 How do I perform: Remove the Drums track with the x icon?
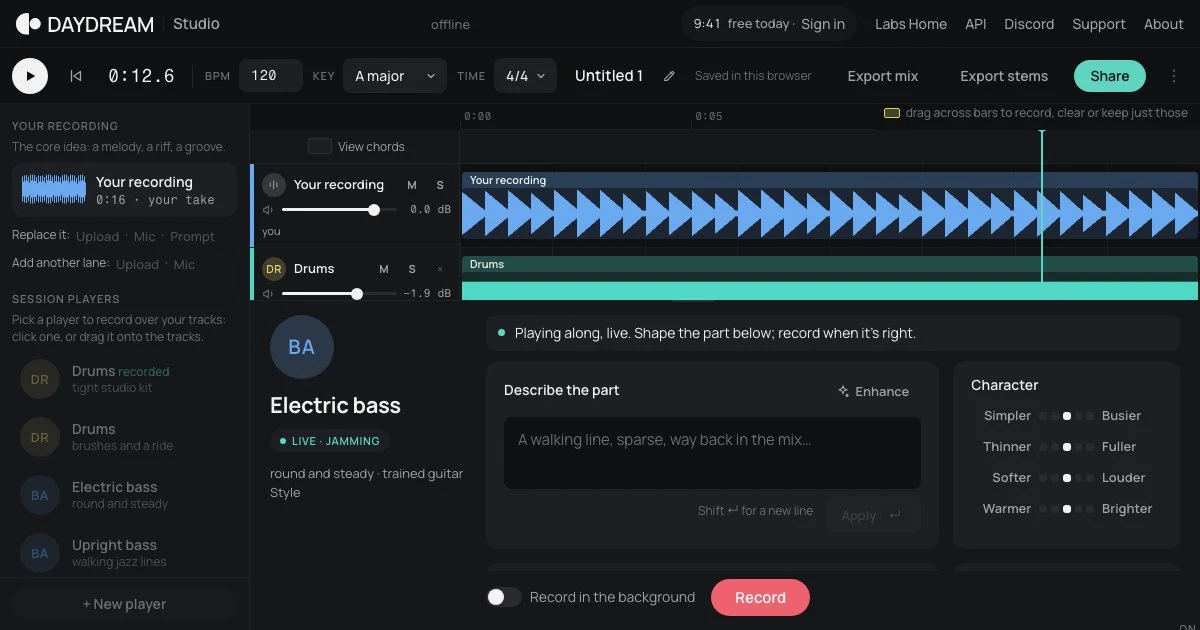point(440,269)
